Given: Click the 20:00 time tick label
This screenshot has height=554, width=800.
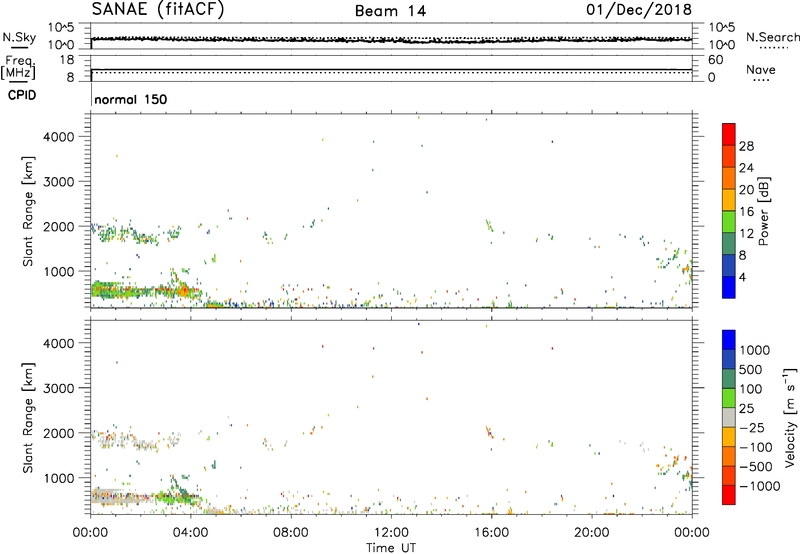Looking at the screenshot, I should (592, 533).
